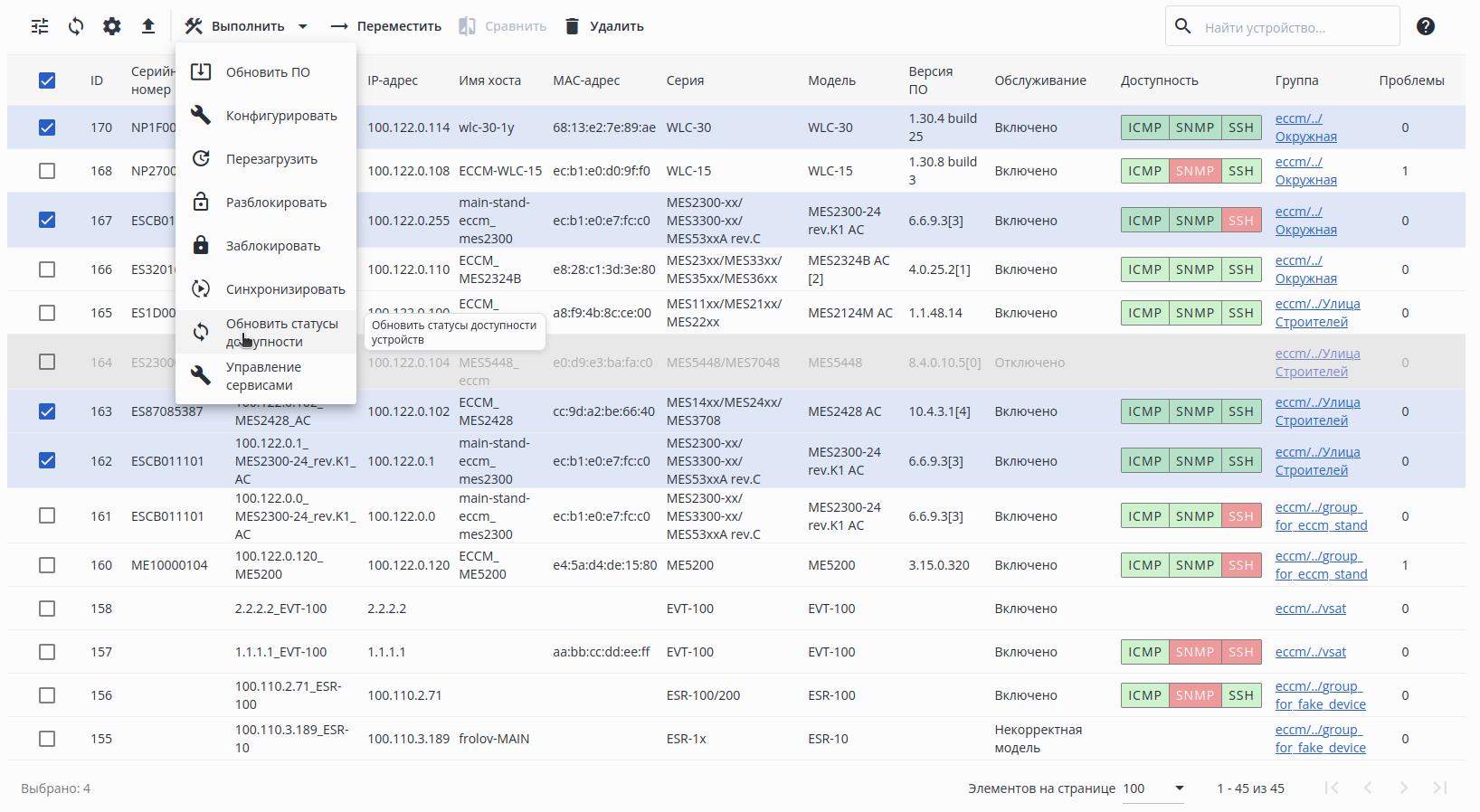Uncheck the box for device ID 163
The image size is (1480, 812).
click(x=47, y=411)
